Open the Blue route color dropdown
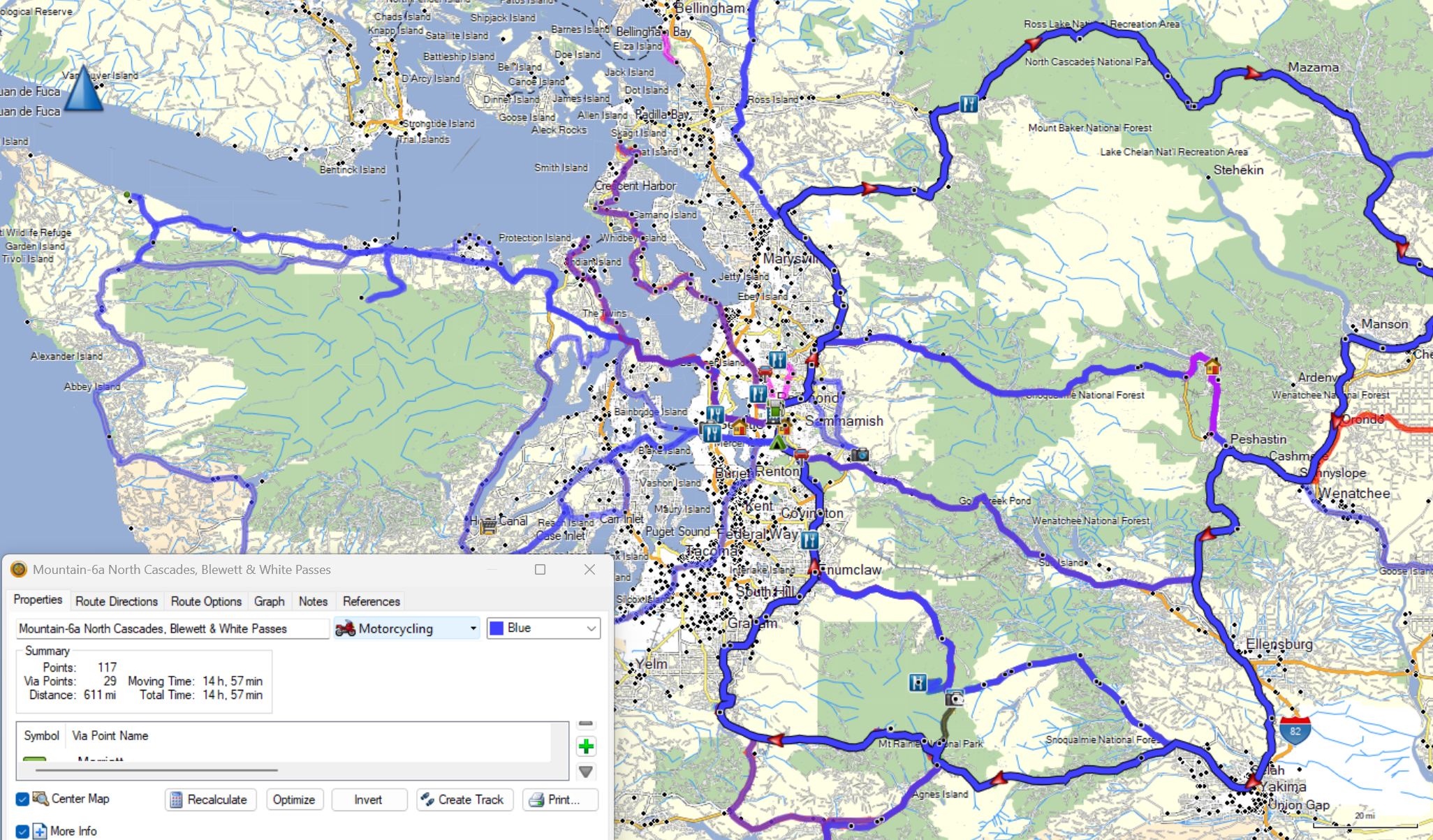 [543, 628]
